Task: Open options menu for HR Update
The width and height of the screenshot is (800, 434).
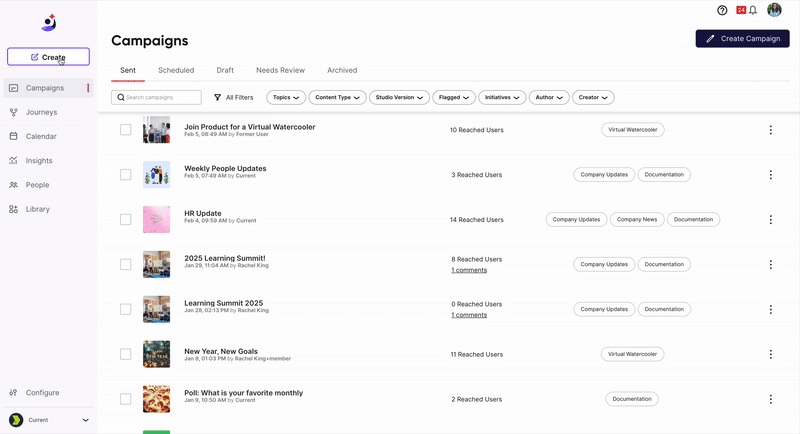Action: tap(770, 220)
